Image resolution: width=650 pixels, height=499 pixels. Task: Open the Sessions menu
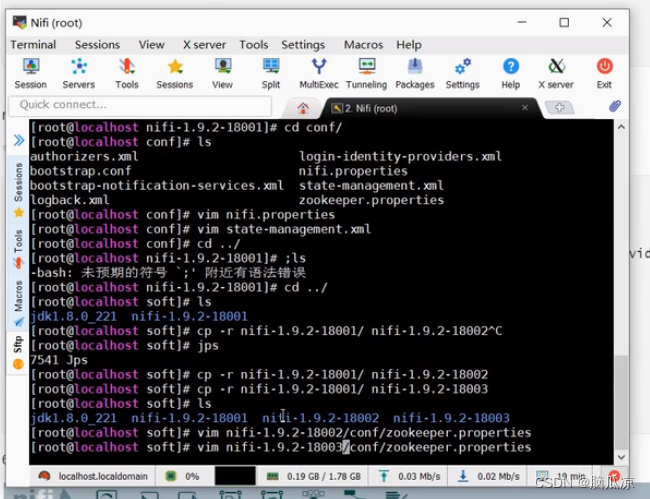point(97,45)
